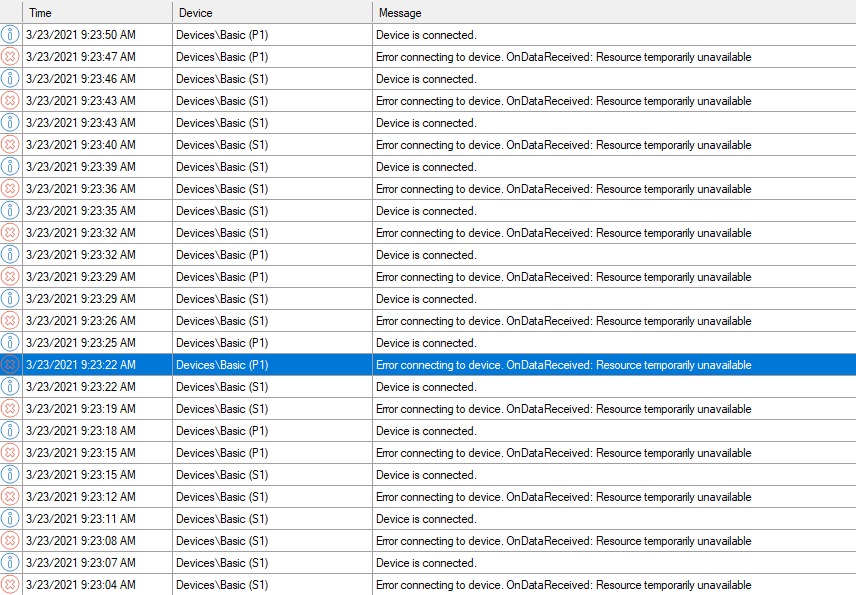Select the Devices\Basic (P1) cell at 9:23:25 AM

(222, 343)
